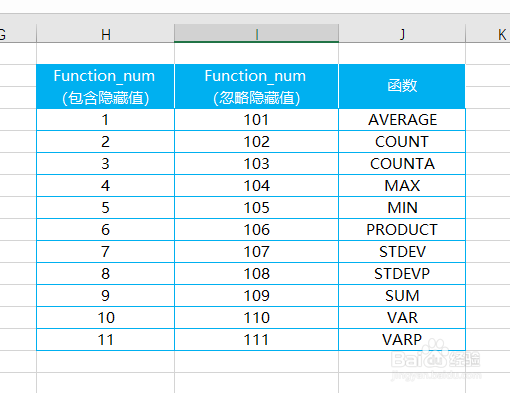Click cell with value 109

[x=256, y=296]
